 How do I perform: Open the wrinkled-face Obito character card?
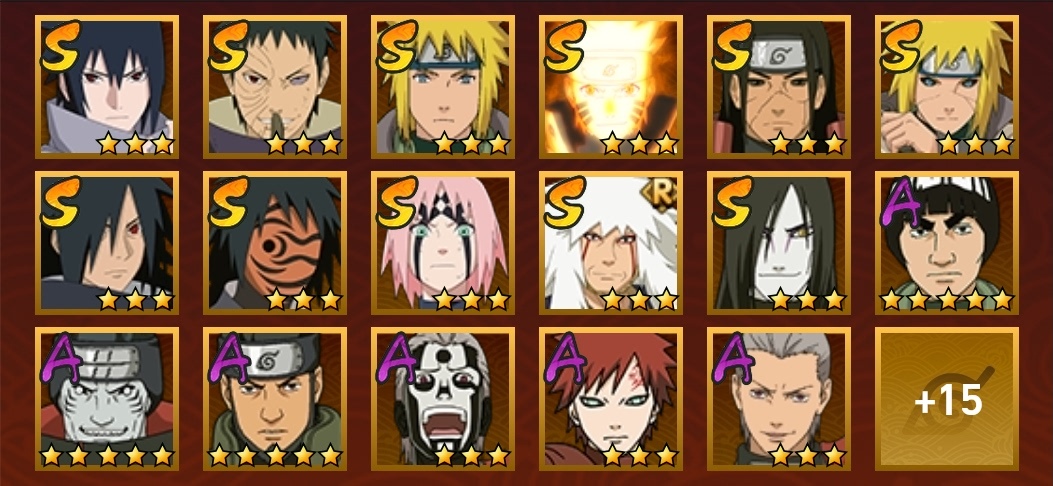point(275,87)
